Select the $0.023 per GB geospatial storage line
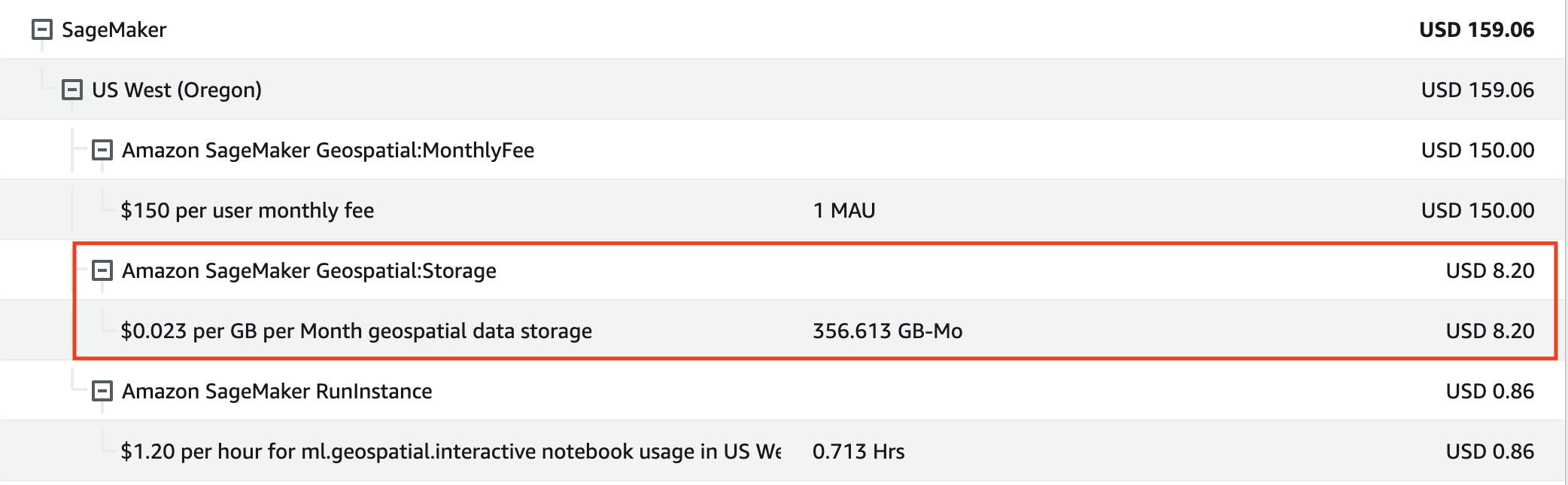Viewport: 1568px width, 485px height. [x=357, y=331]
